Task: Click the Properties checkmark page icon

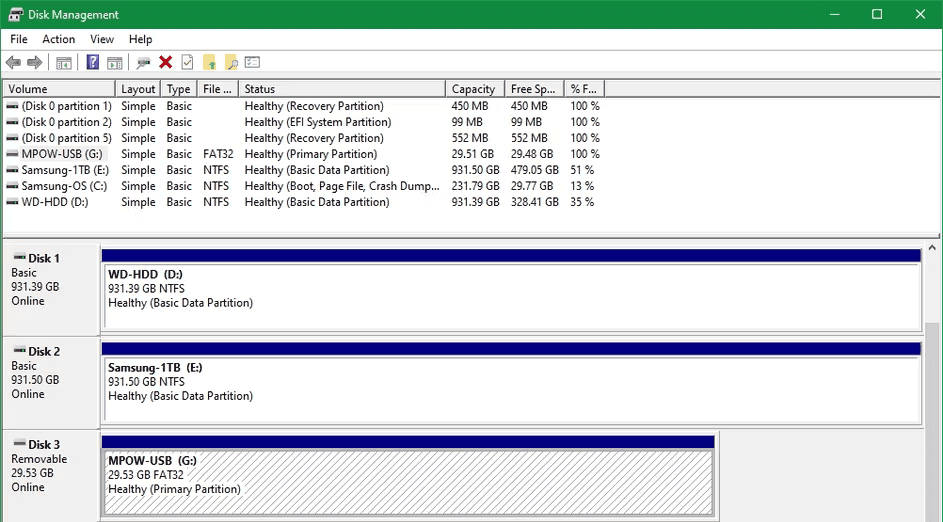Action: click(187, 63)
